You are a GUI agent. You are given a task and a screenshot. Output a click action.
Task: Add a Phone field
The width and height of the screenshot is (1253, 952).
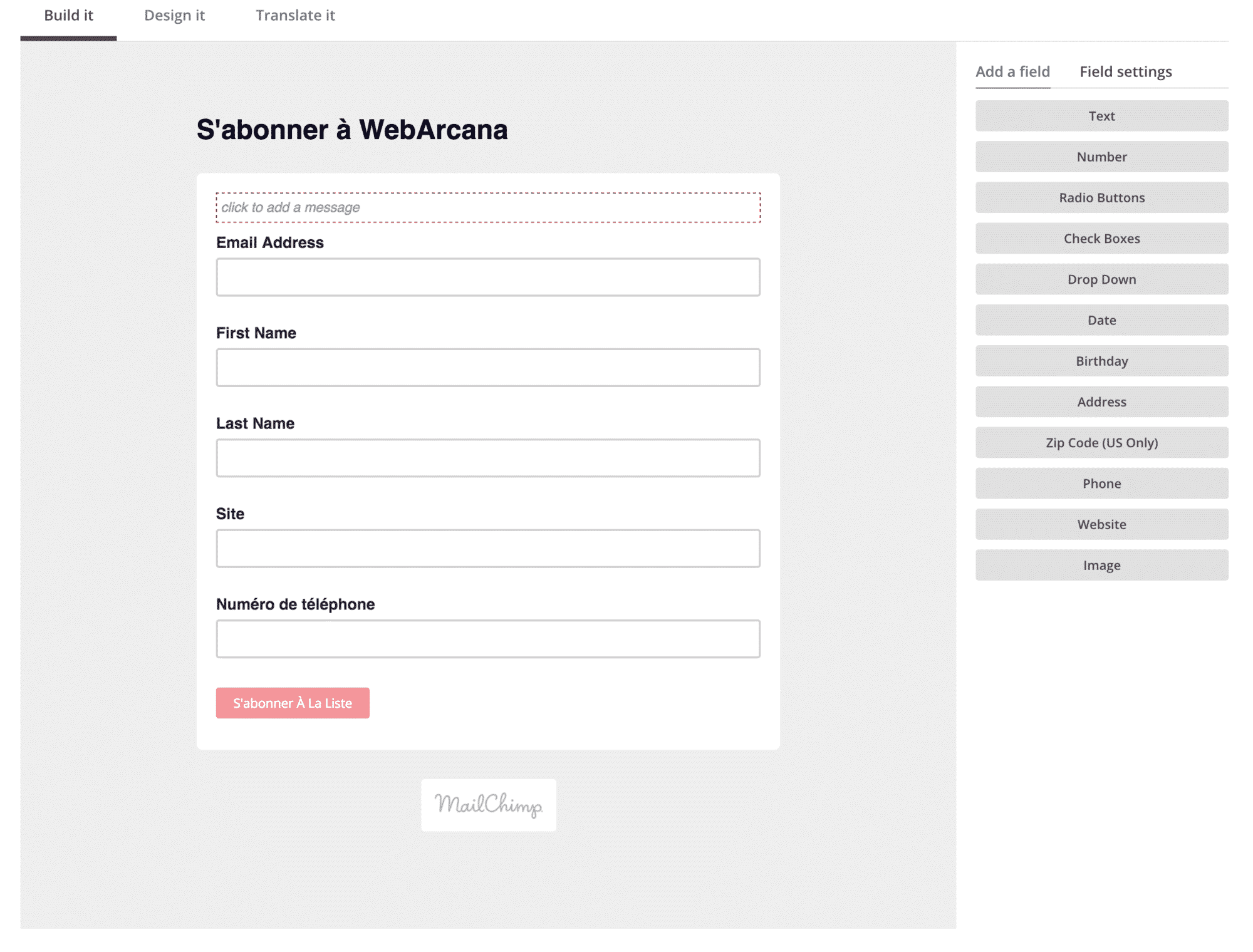tap(1101, 483)
